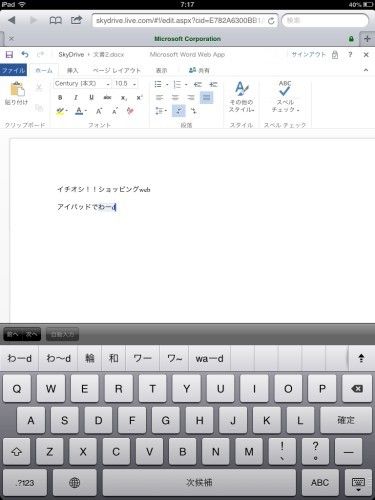This screenshot has height=500, width=375.
Task: Tap the globe keyboard switch key
Action: [x=74, y=482]
